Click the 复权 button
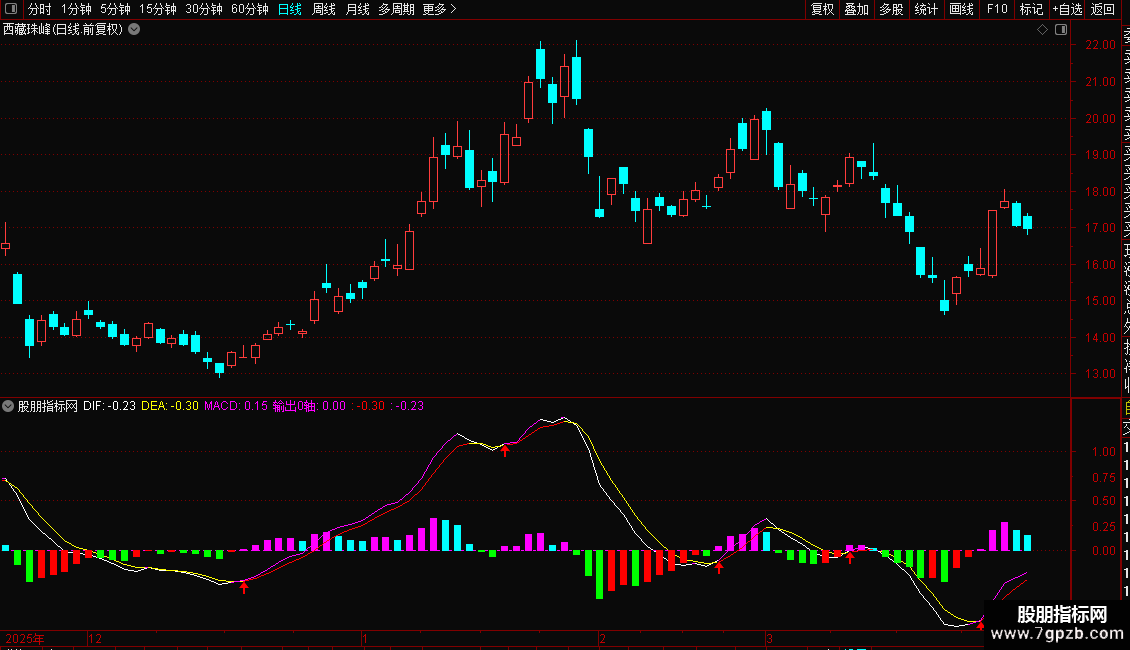 pos(822,9)
